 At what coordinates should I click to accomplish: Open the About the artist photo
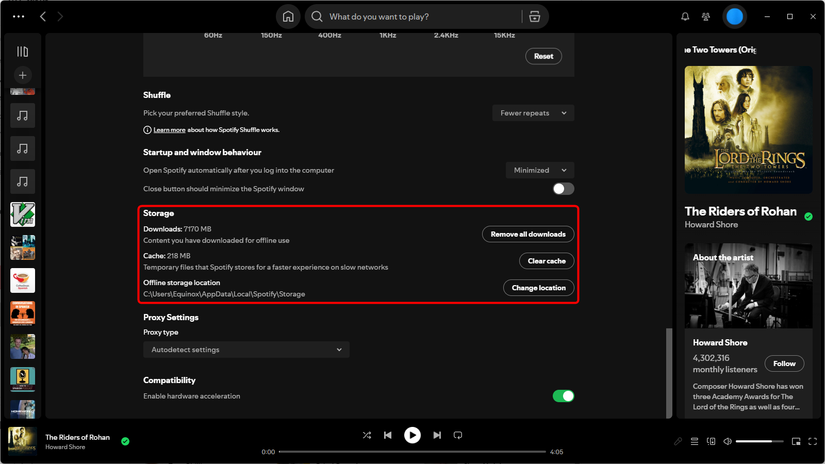(748, 286)
